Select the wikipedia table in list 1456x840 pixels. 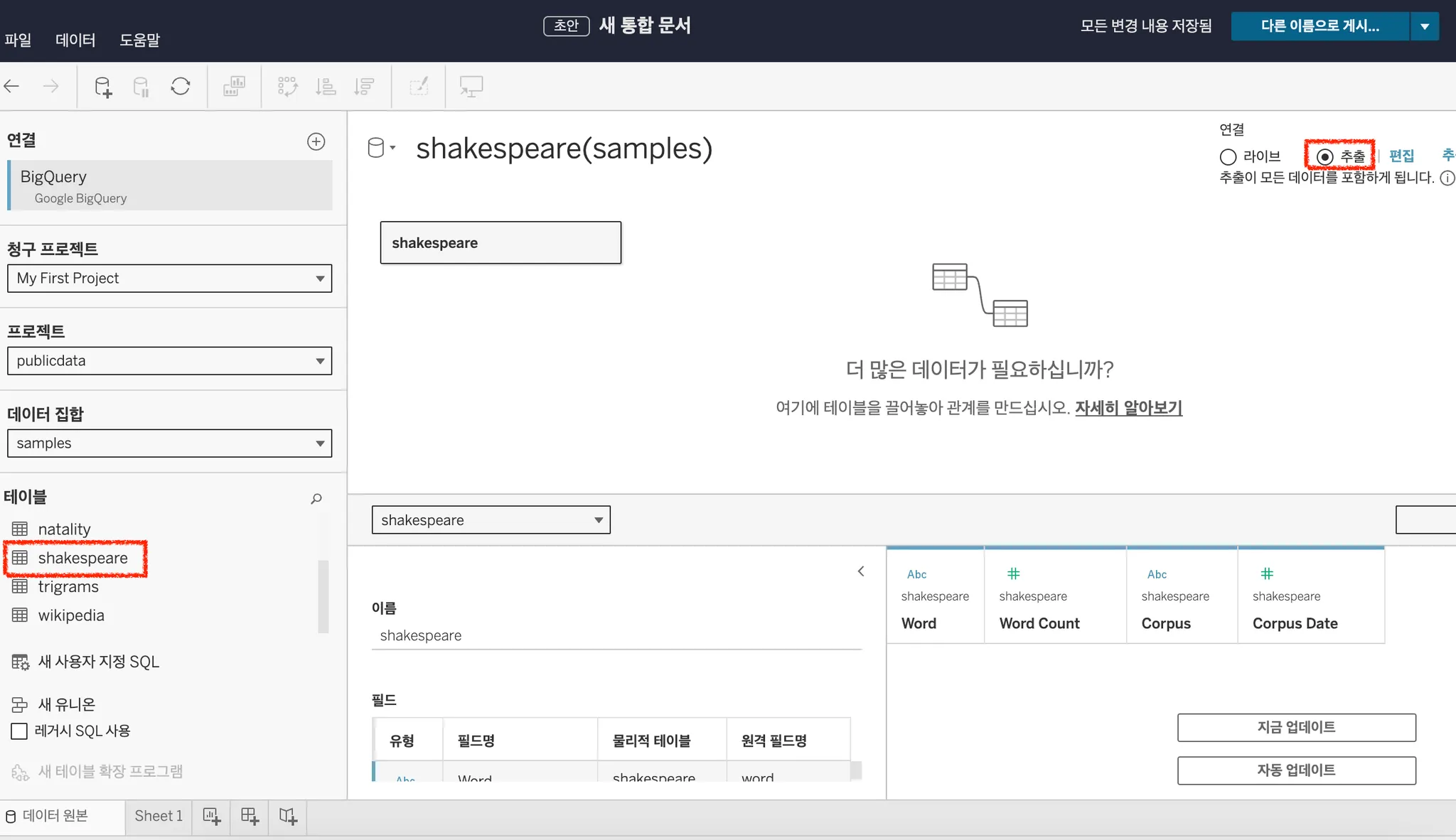coord(71,615)
